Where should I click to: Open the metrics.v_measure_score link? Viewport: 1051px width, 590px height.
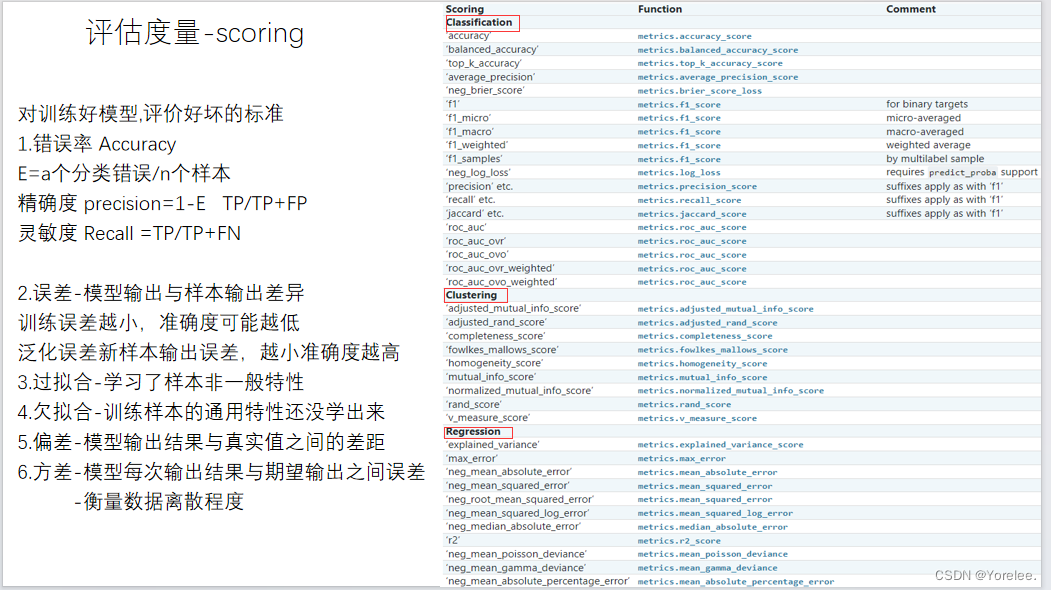click(x=697, y=418)
